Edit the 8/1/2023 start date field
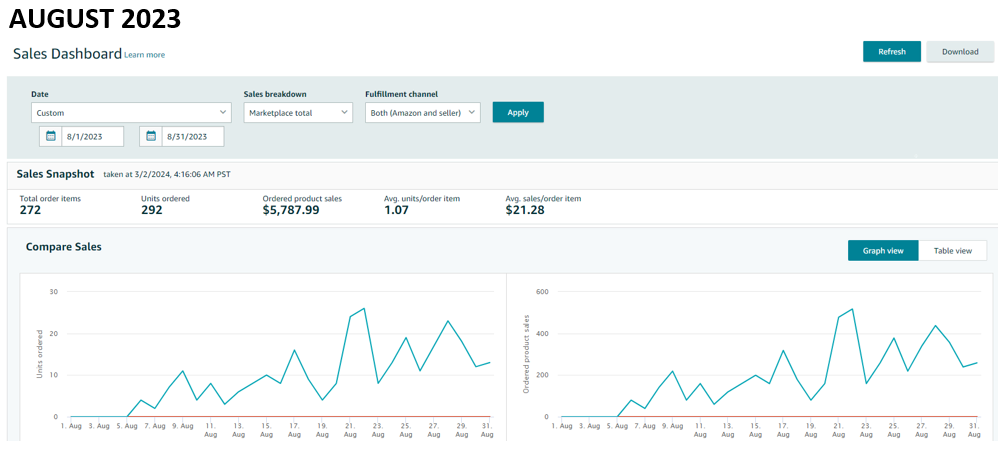The image size is (998, 456). point(92,136)
